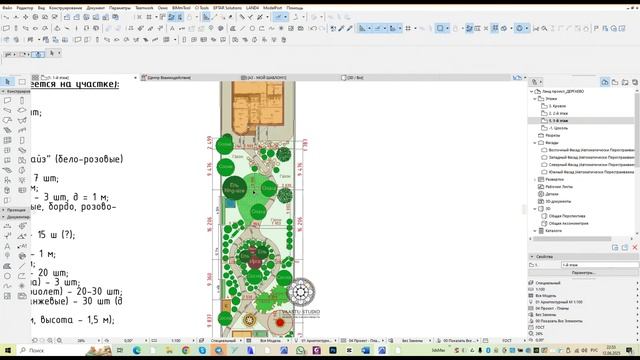The width and height of the screenshot is (640, 360).
Task: Collapse the Свойства panel header
Action: [x=532, y=257]
